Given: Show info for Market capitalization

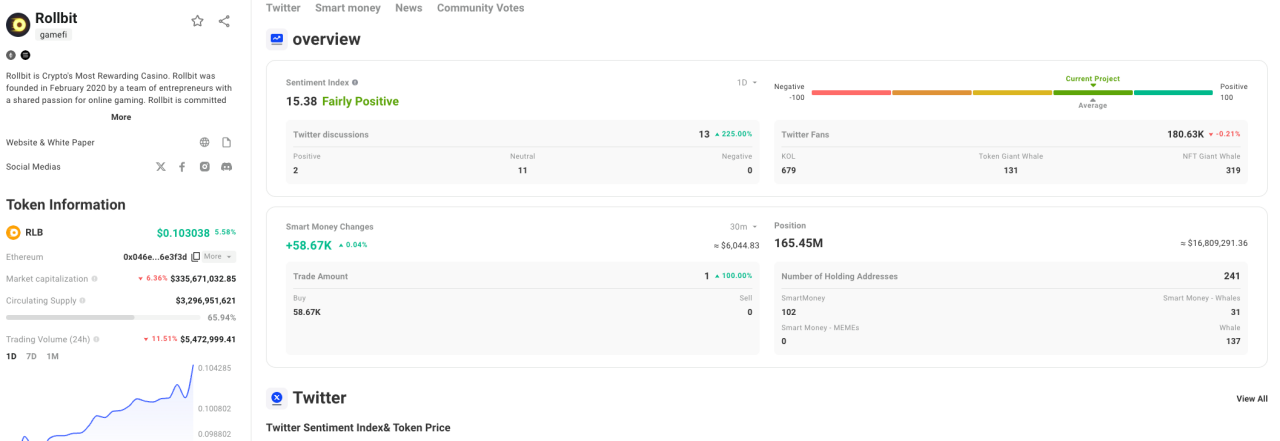Looking at the screenshot, I should (96, 279).
